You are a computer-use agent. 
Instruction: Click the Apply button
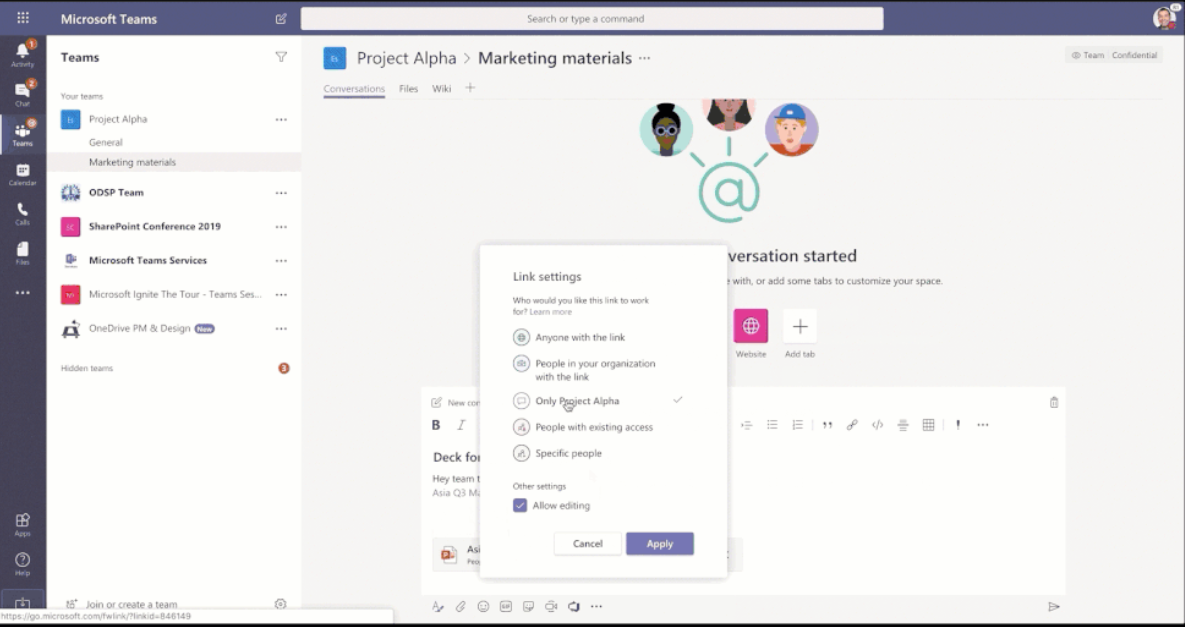coord(659,544)
